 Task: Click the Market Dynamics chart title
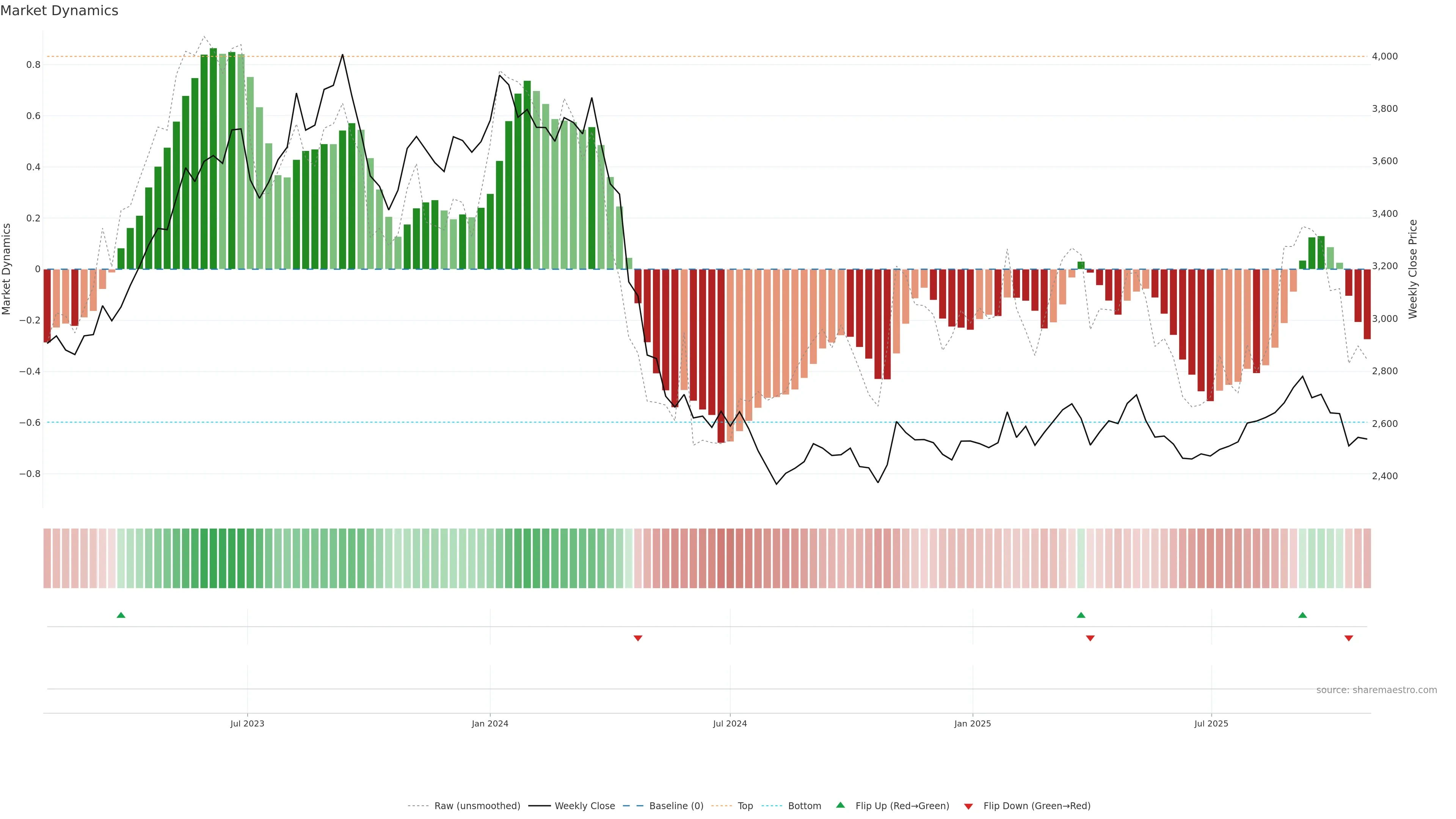[x=60, y=11]
